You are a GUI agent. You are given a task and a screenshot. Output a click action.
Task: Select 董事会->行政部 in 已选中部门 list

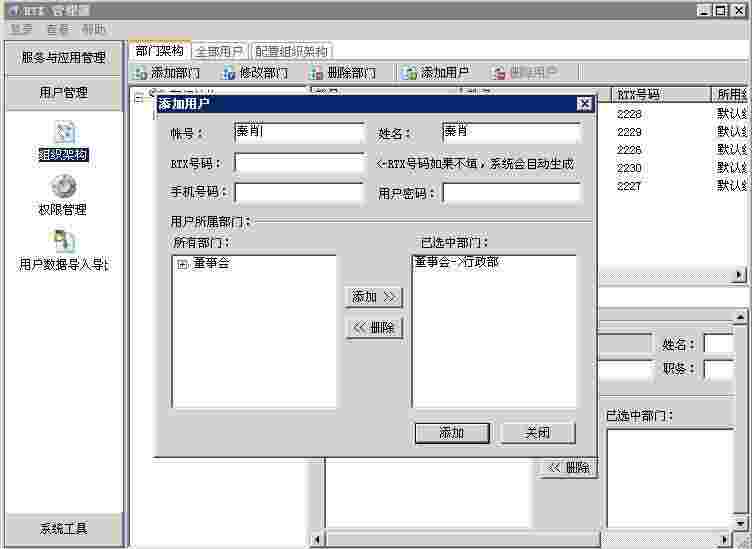(x=457, y=262)
